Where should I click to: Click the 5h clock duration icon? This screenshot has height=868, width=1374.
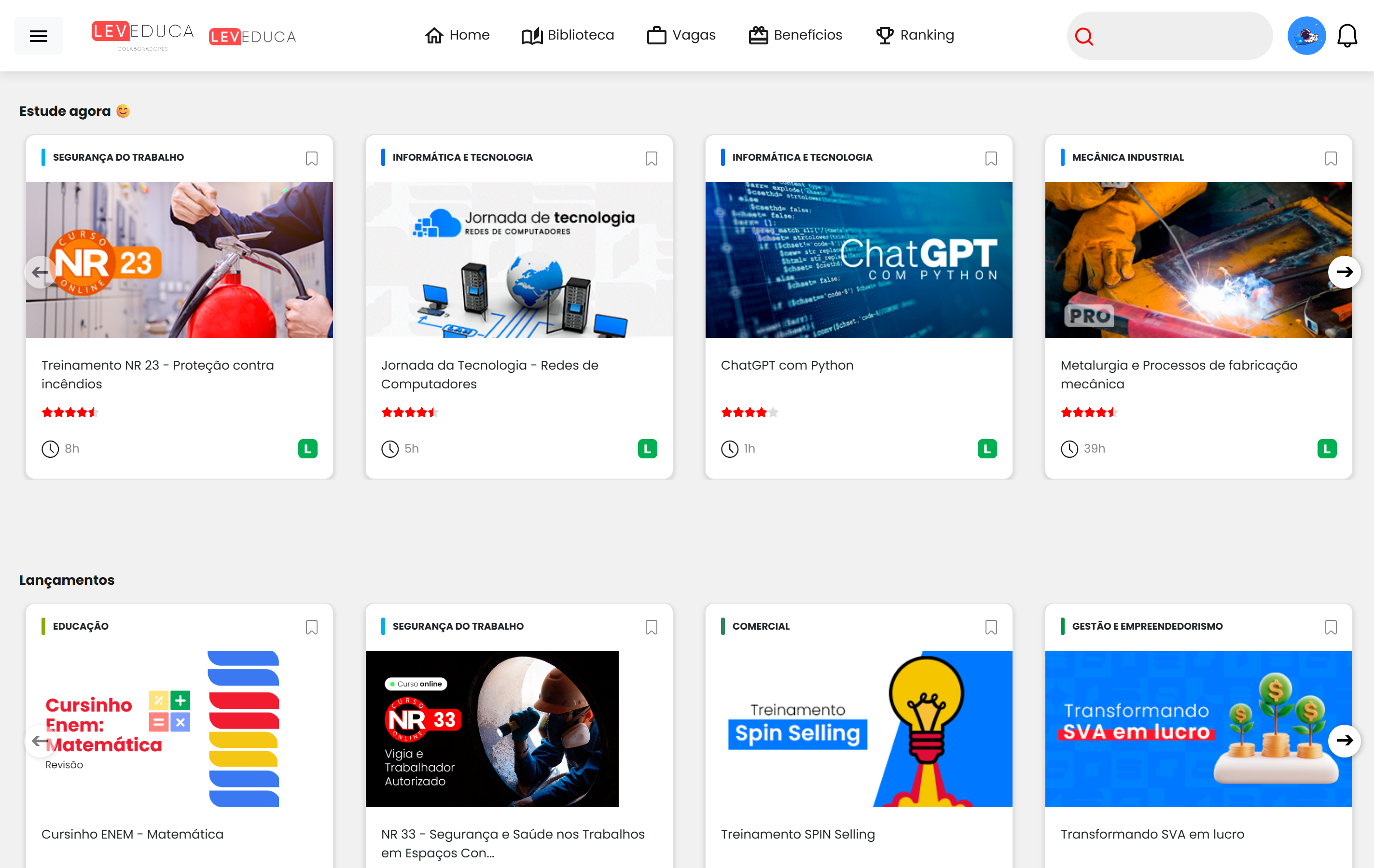tap(390, 449)
